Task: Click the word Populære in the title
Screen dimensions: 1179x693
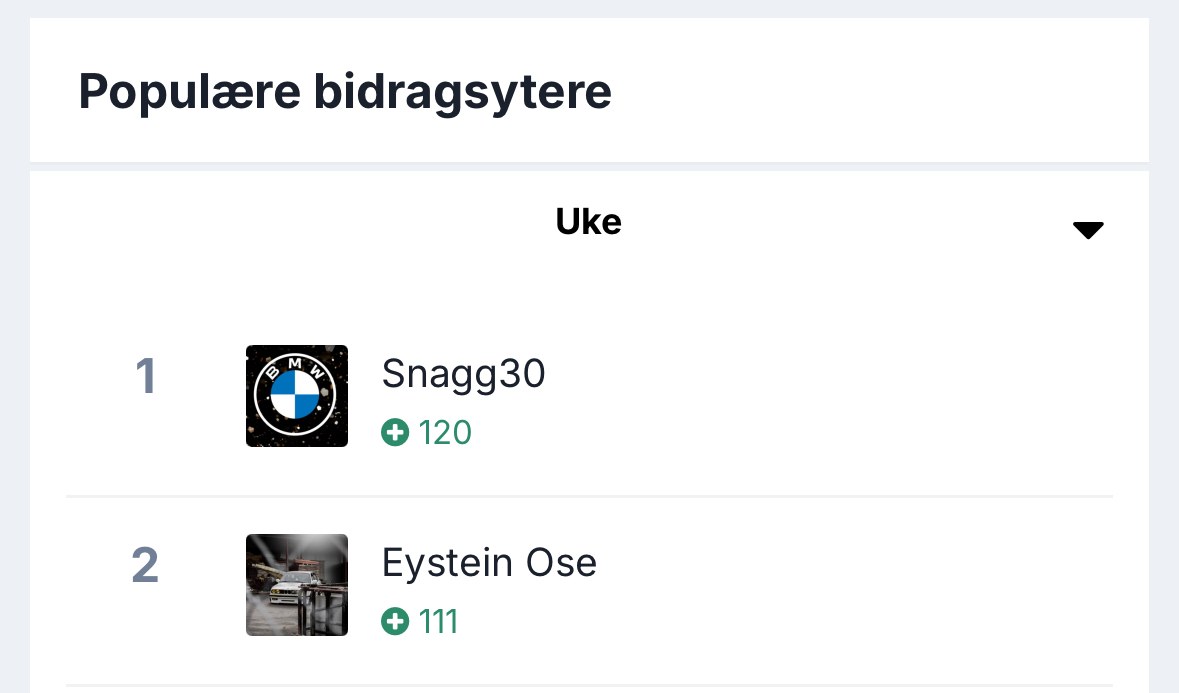Action: 189,92
